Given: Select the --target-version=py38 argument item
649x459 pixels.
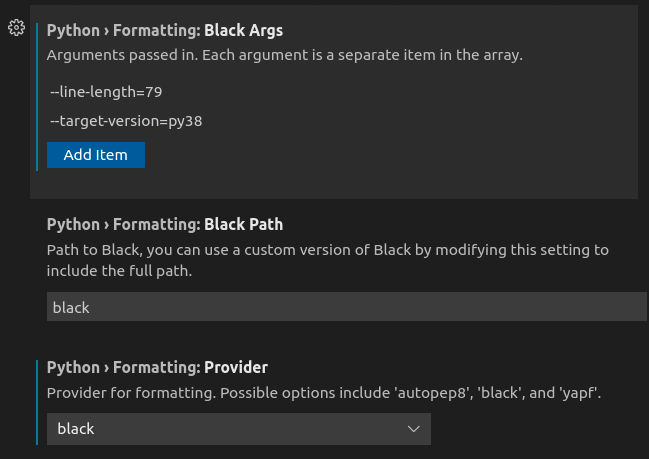Looking at the screenshot, I should point(126,121).
